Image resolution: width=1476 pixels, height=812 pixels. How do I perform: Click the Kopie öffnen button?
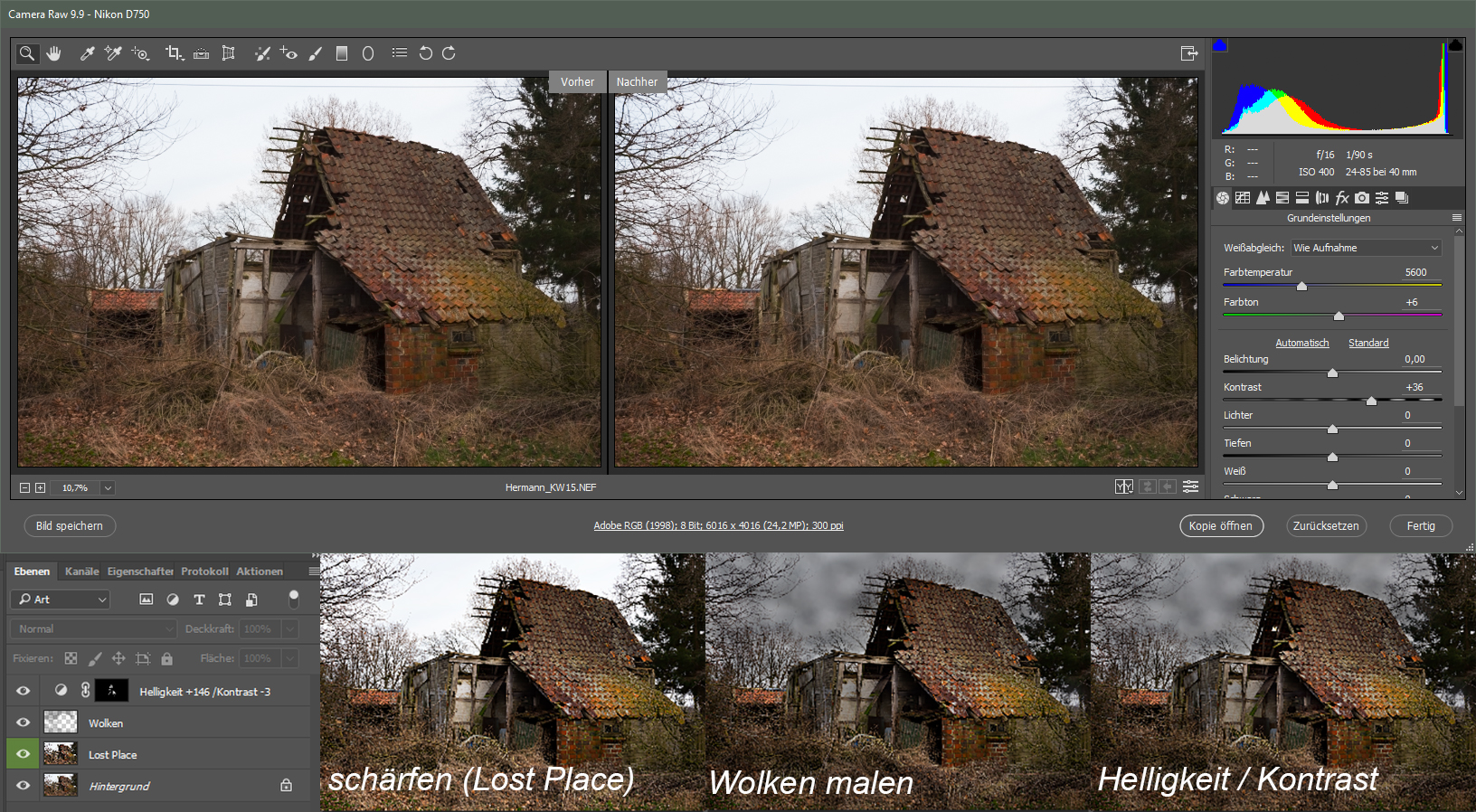coord(1221,525)
